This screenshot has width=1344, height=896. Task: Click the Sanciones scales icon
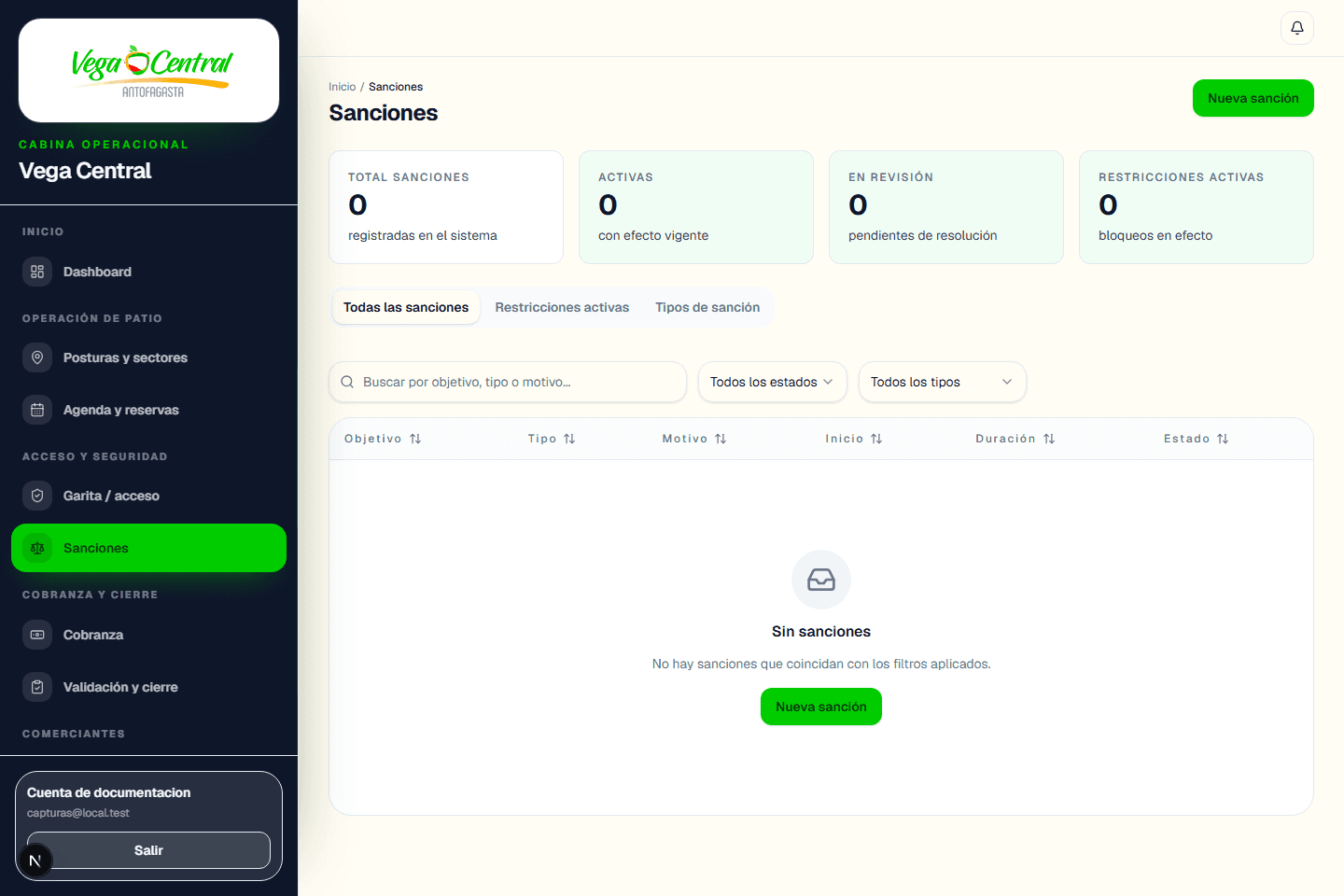[37, 548]
